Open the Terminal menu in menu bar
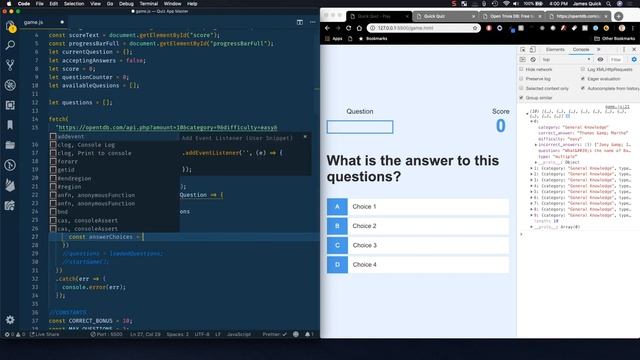Viewport: 640px width, 360px height. (149, 4)
